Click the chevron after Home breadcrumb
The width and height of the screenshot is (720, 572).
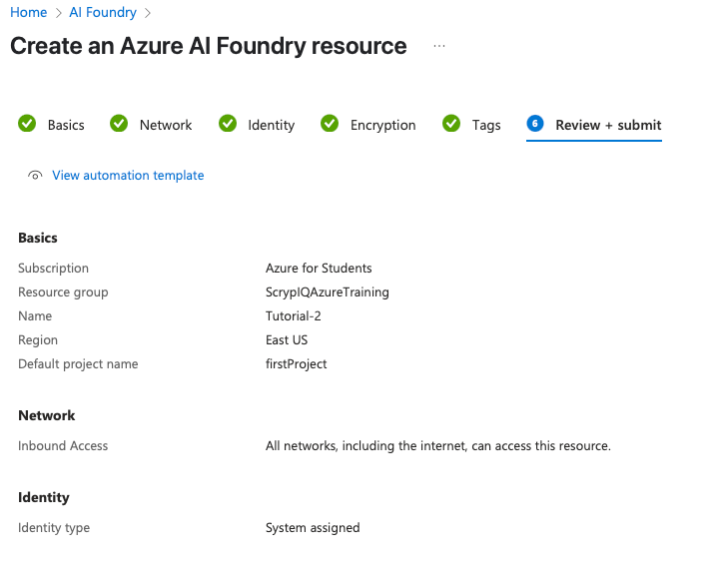(x=58, y=13)
